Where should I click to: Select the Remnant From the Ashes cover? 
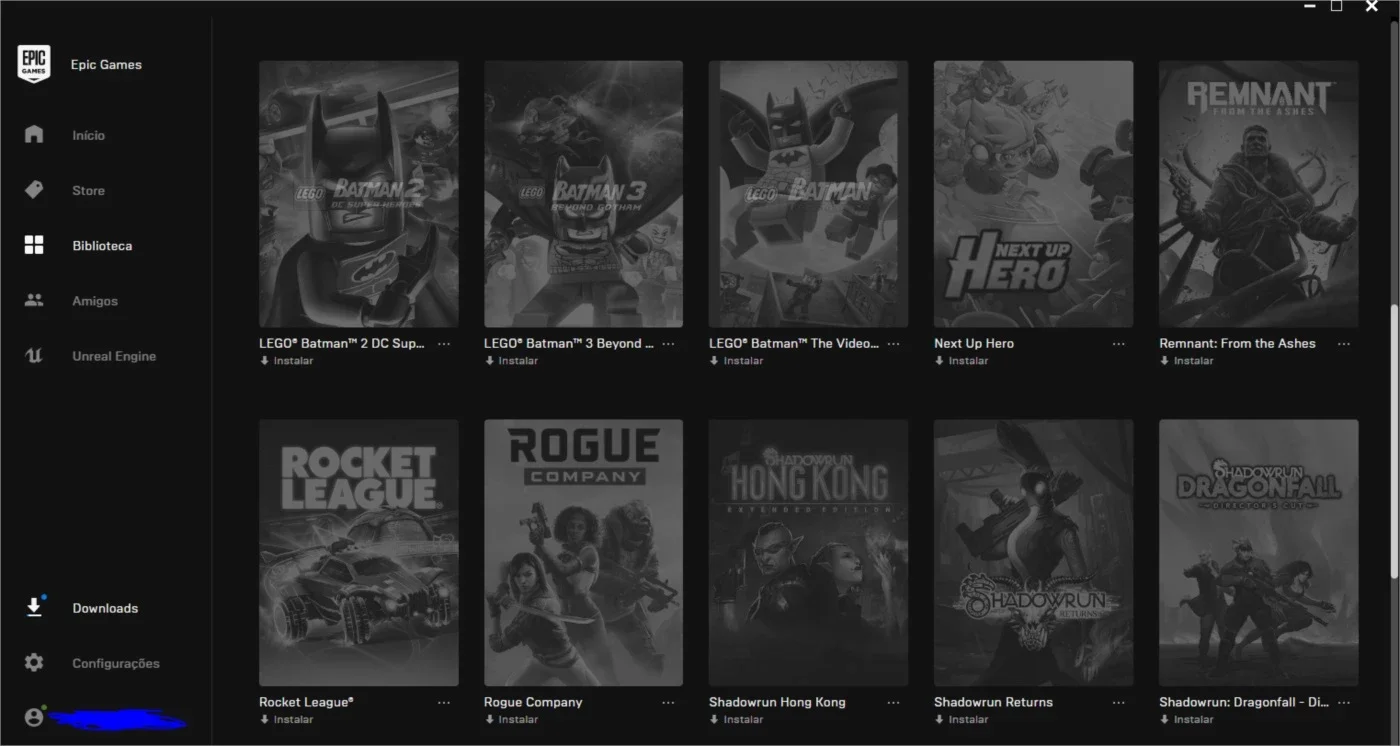(1259, 194)
